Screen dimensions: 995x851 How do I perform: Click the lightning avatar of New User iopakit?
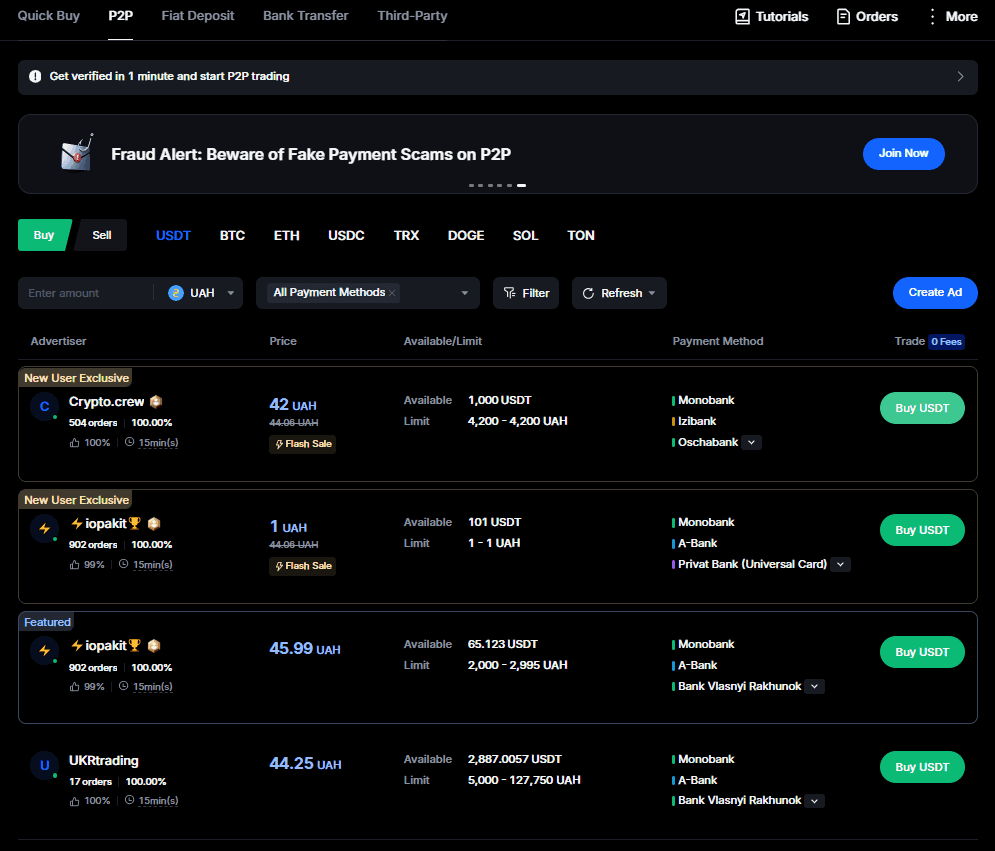[x=44, y=529]
